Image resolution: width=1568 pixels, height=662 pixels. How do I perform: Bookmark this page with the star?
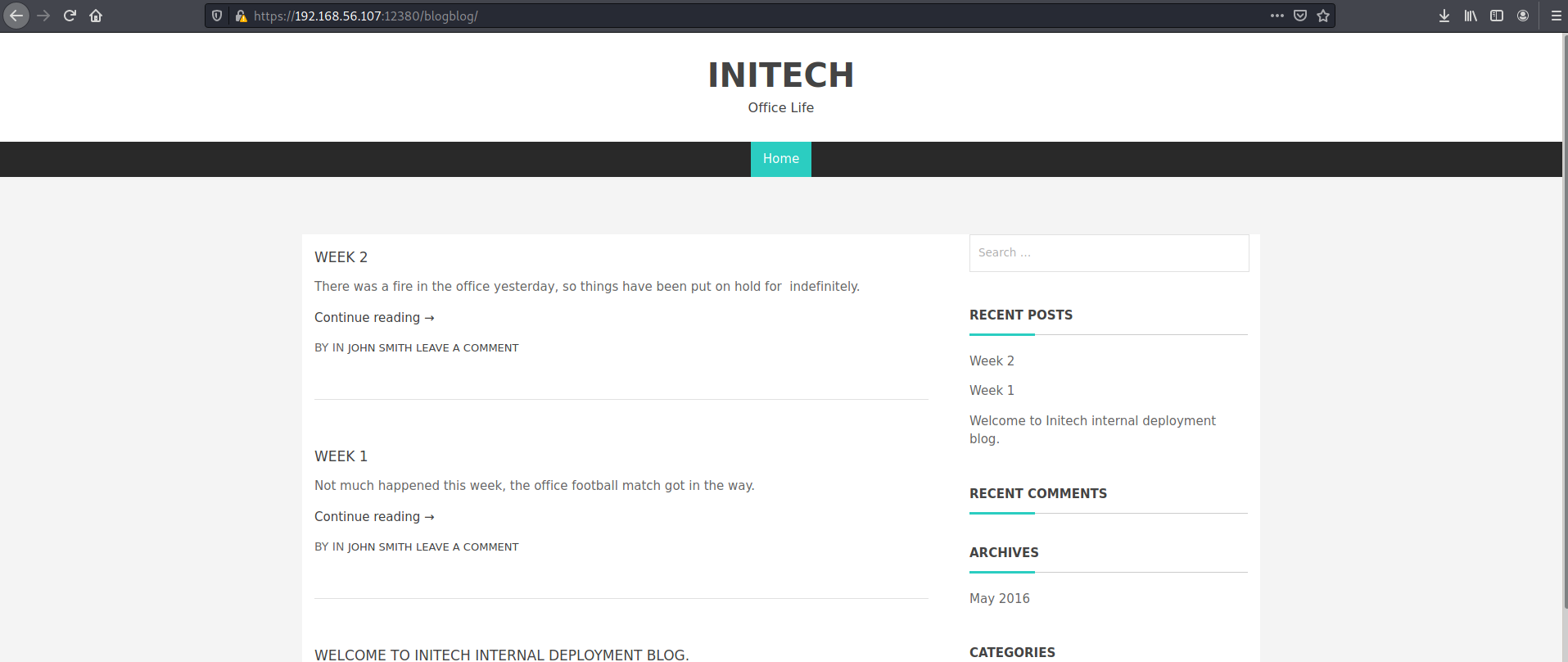coord(1323,16)
